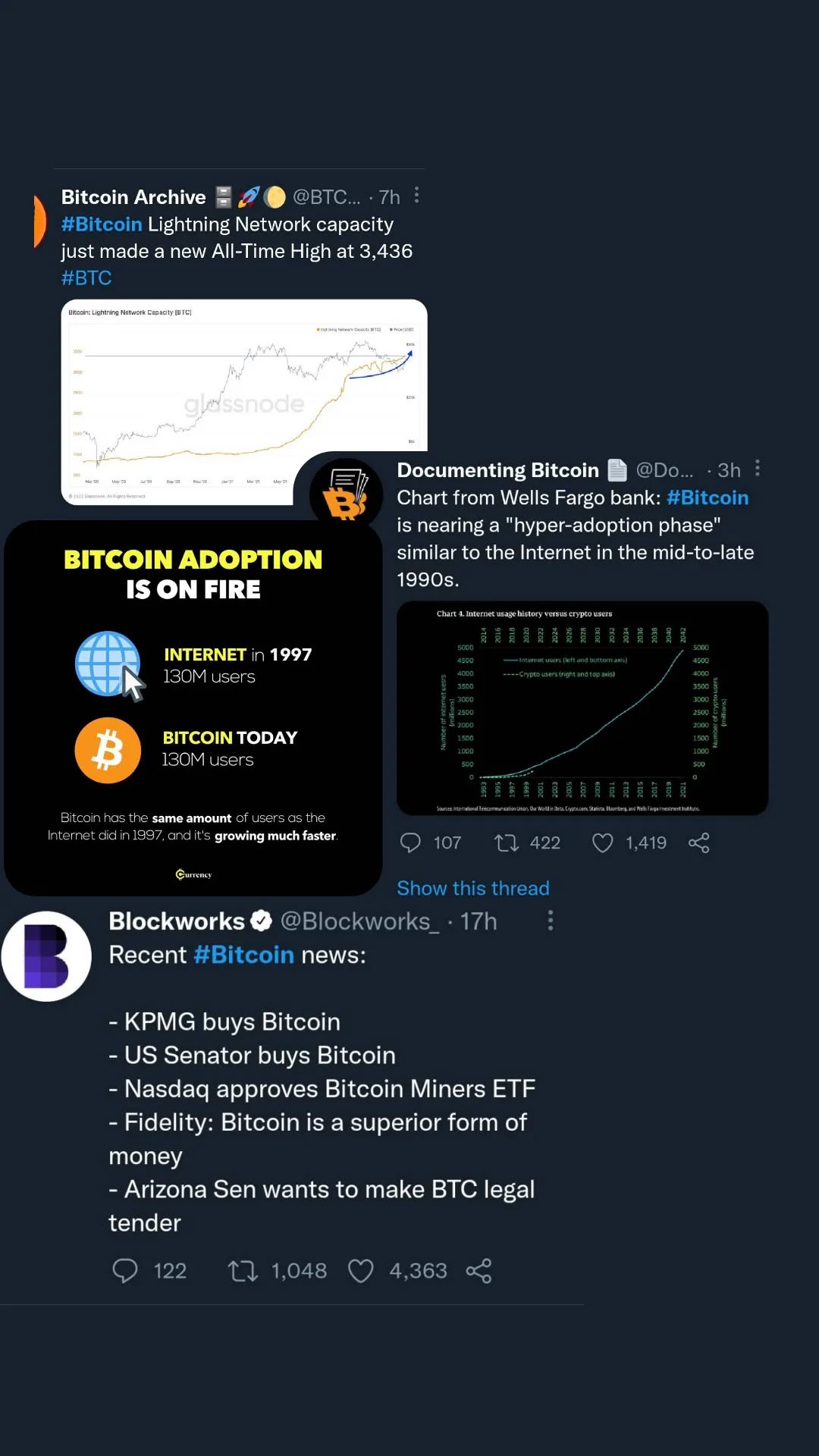Like the Documenting Bitcoin tweet
The height and width of the screenshot is (1456, 819).
click(x=602, y=843)
